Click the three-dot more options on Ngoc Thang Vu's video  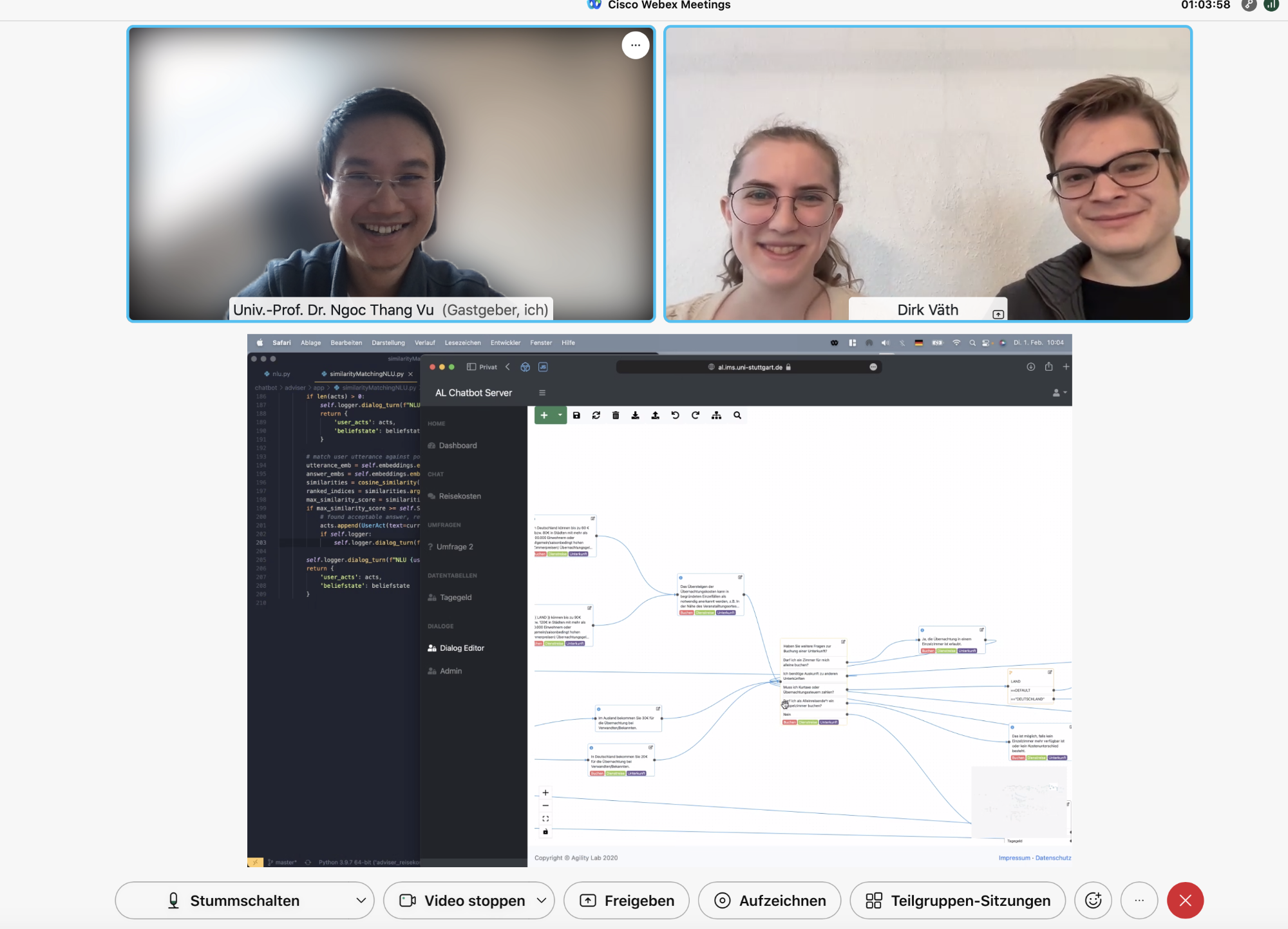(636, 45)
